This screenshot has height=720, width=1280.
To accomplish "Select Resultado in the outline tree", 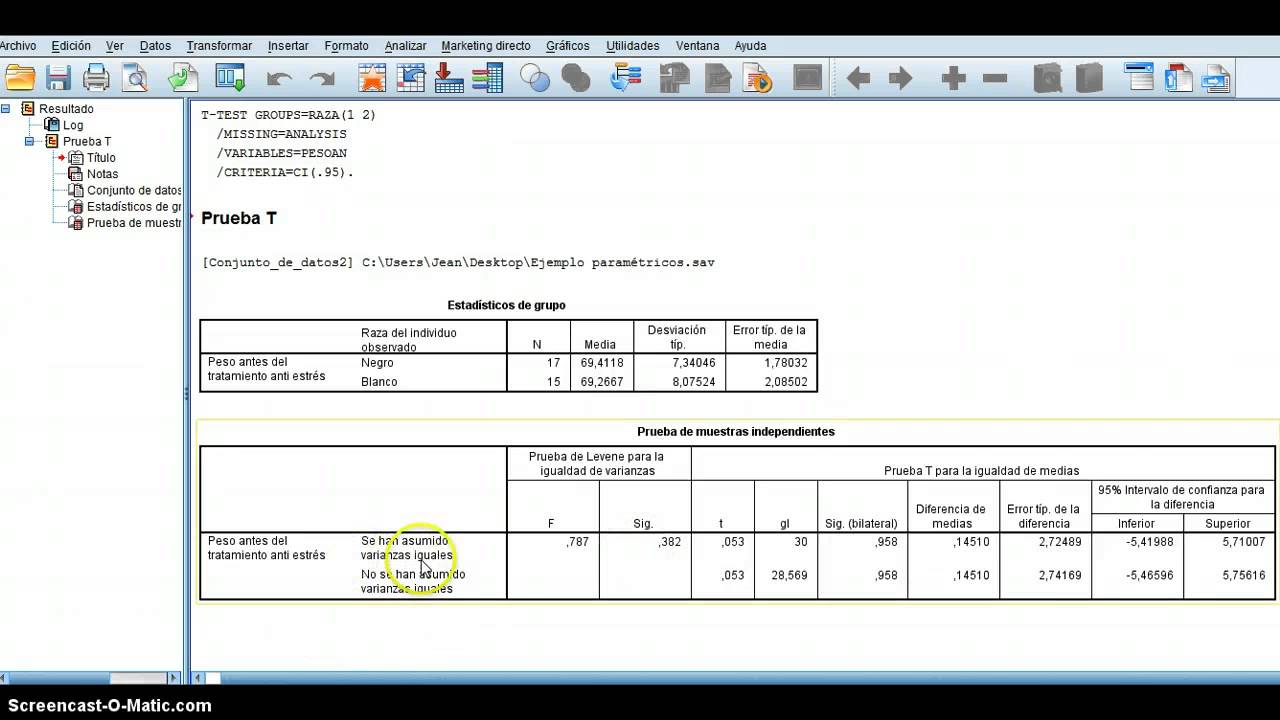I will pyautogui.click(x=66, y=109).
